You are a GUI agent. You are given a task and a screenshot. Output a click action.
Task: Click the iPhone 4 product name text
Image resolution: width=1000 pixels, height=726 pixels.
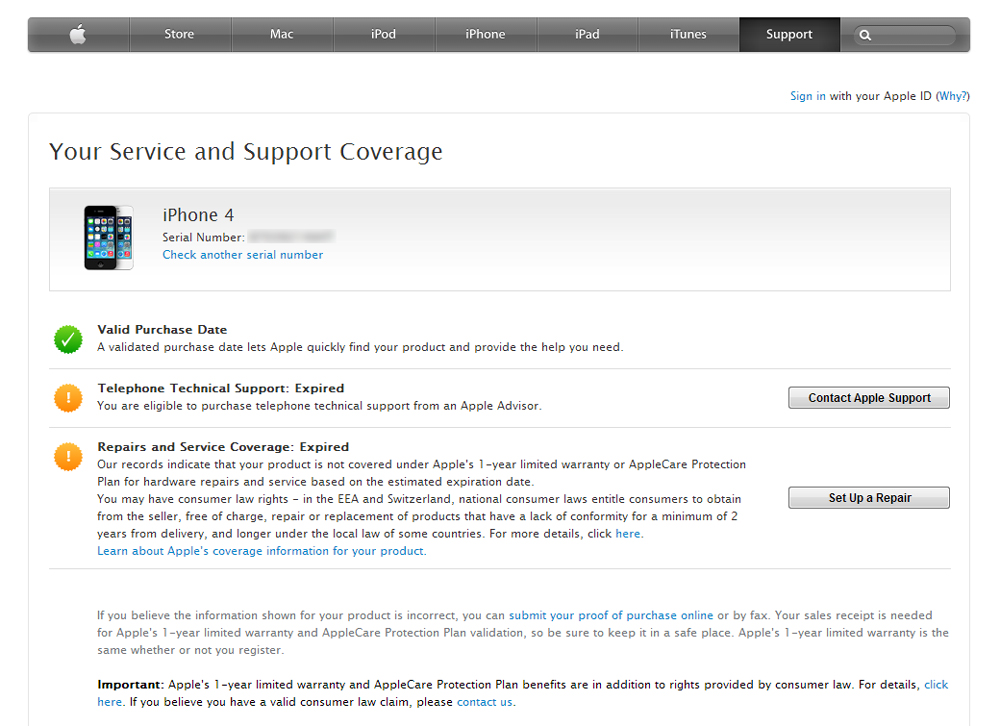pyautogui.click(x=198, y=215)
